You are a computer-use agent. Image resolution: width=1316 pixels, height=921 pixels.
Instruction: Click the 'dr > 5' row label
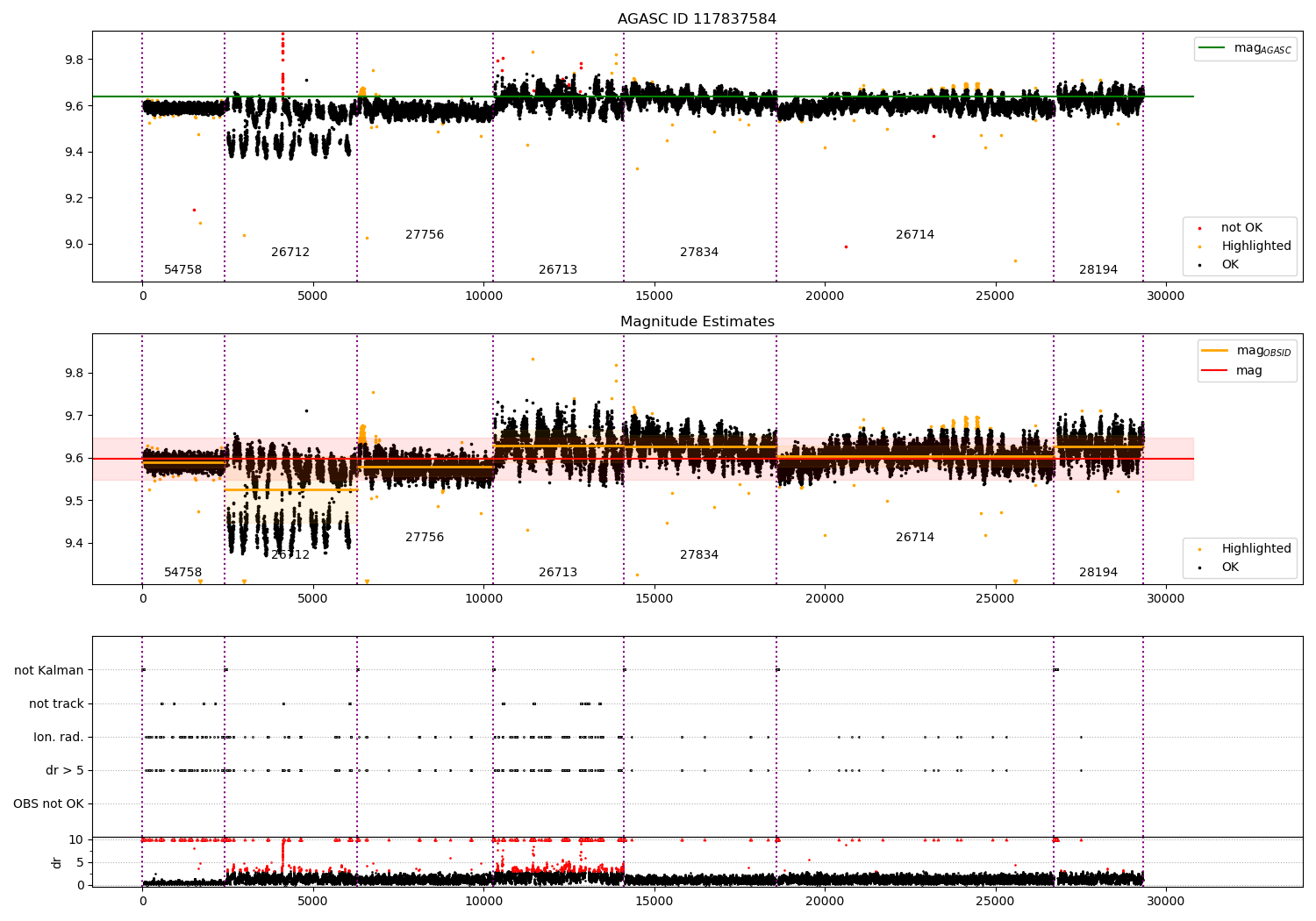[65, 771]
